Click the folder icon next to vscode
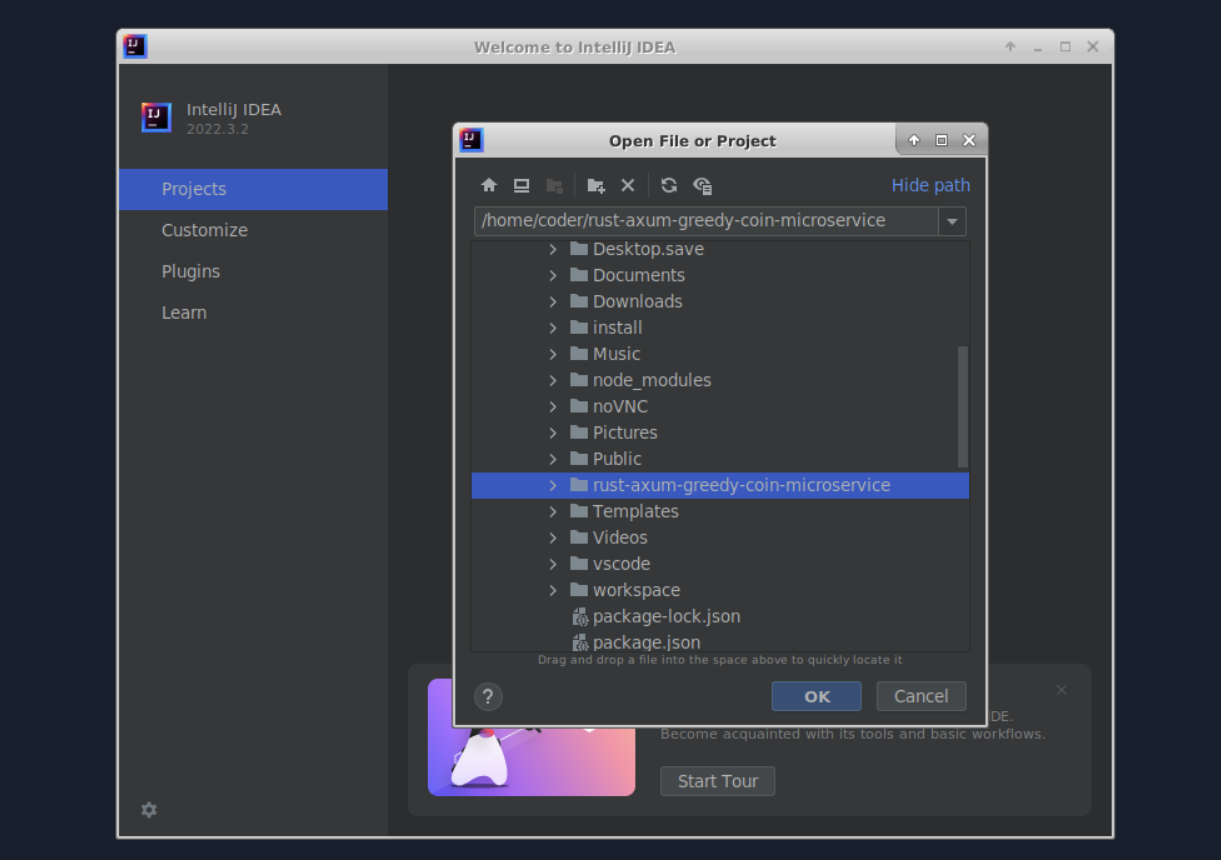The width and height of the screenshot is (1221, 860). [579, 563]
